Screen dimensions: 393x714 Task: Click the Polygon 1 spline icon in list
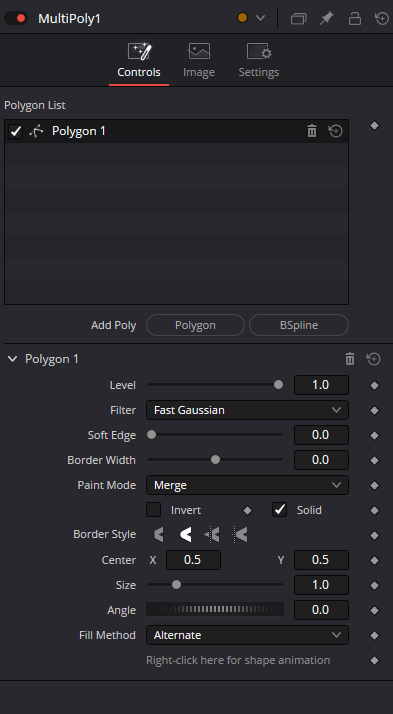pyautogui.click(x=36, y=132)
